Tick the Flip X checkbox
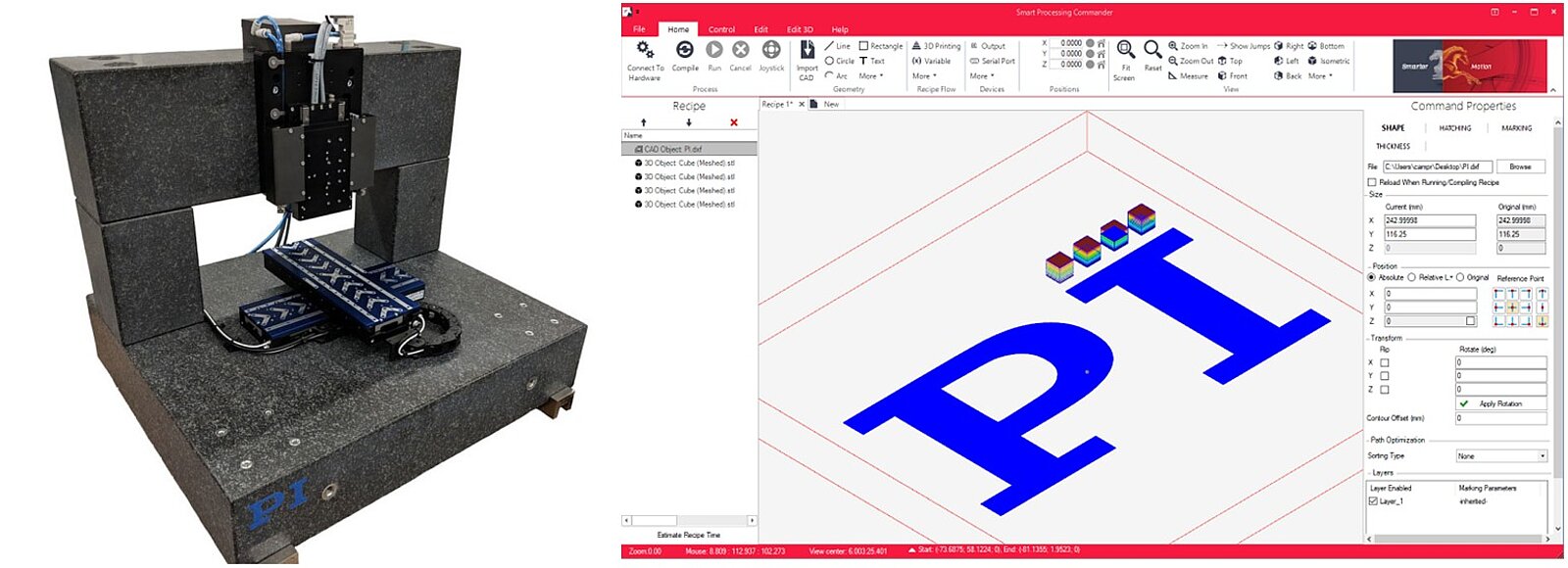Viewport: 1568px width, 568px height. 1385,362
